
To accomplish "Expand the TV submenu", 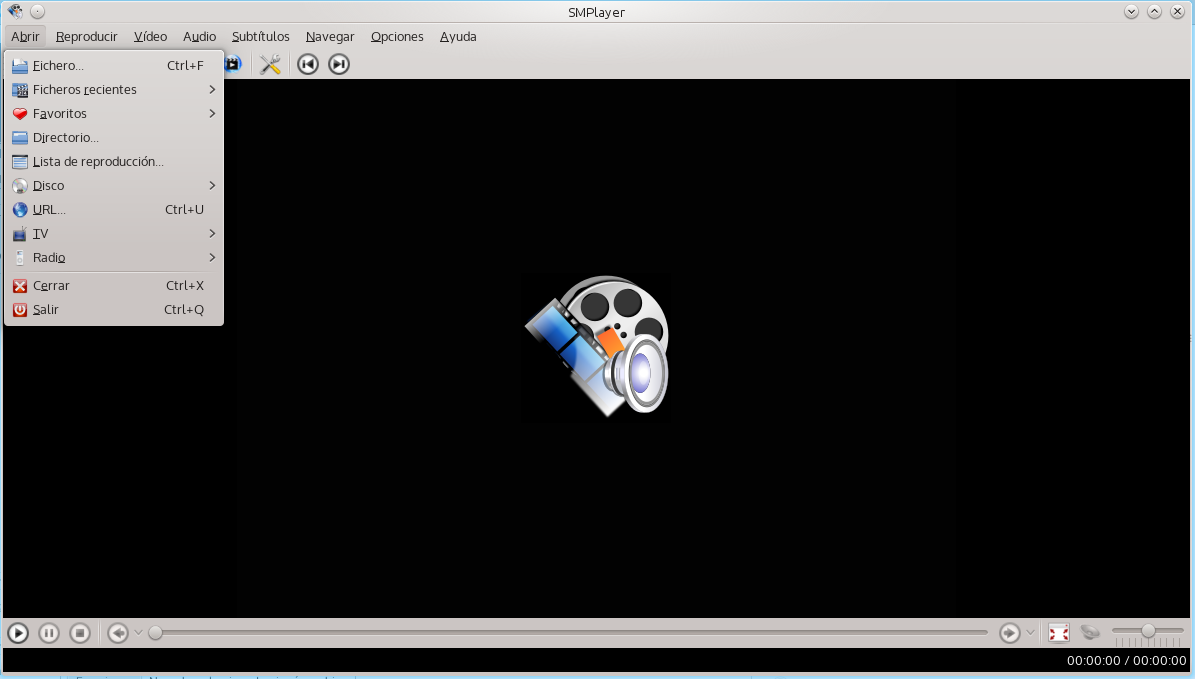I will coord(114,234).
